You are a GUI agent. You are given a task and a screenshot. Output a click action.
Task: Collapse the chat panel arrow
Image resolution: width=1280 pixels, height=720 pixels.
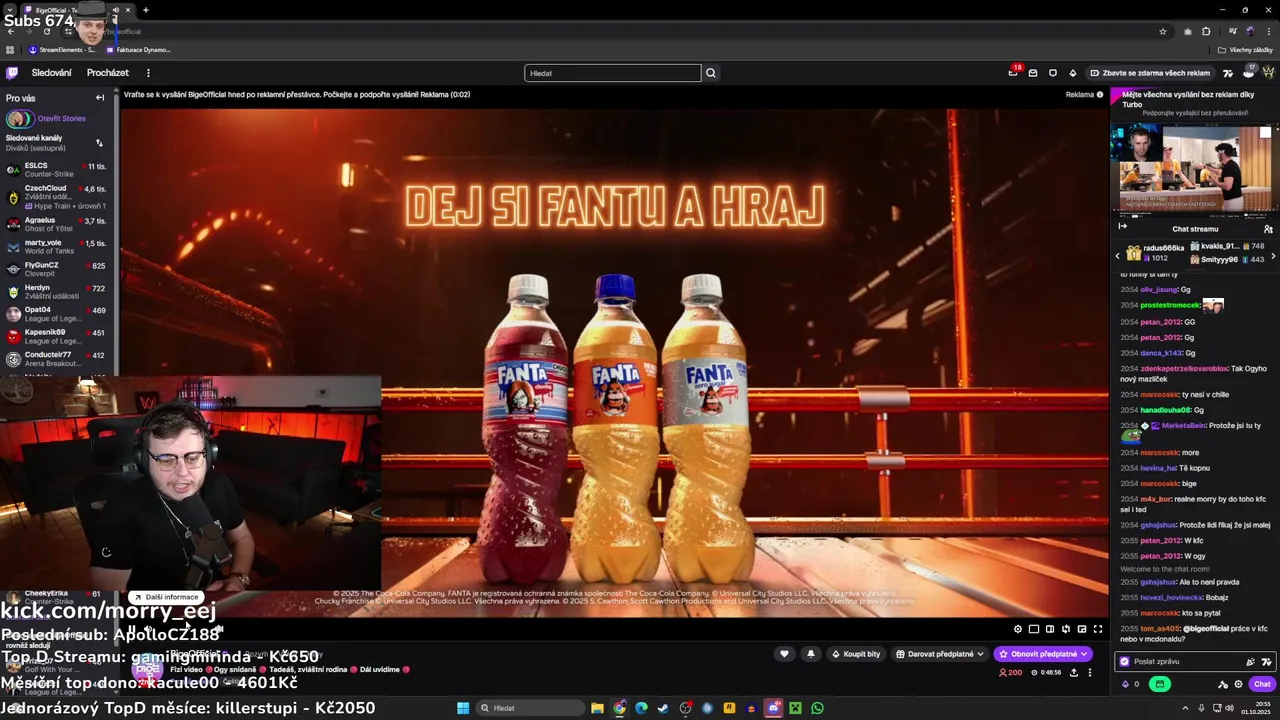(x=1122, y=227)
